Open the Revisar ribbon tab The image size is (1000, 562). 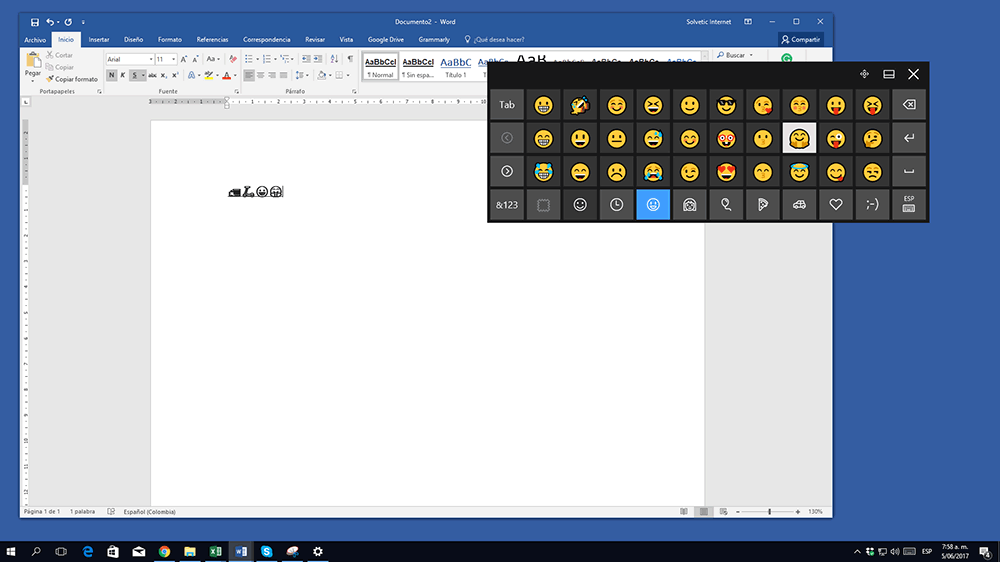(314, 40)
